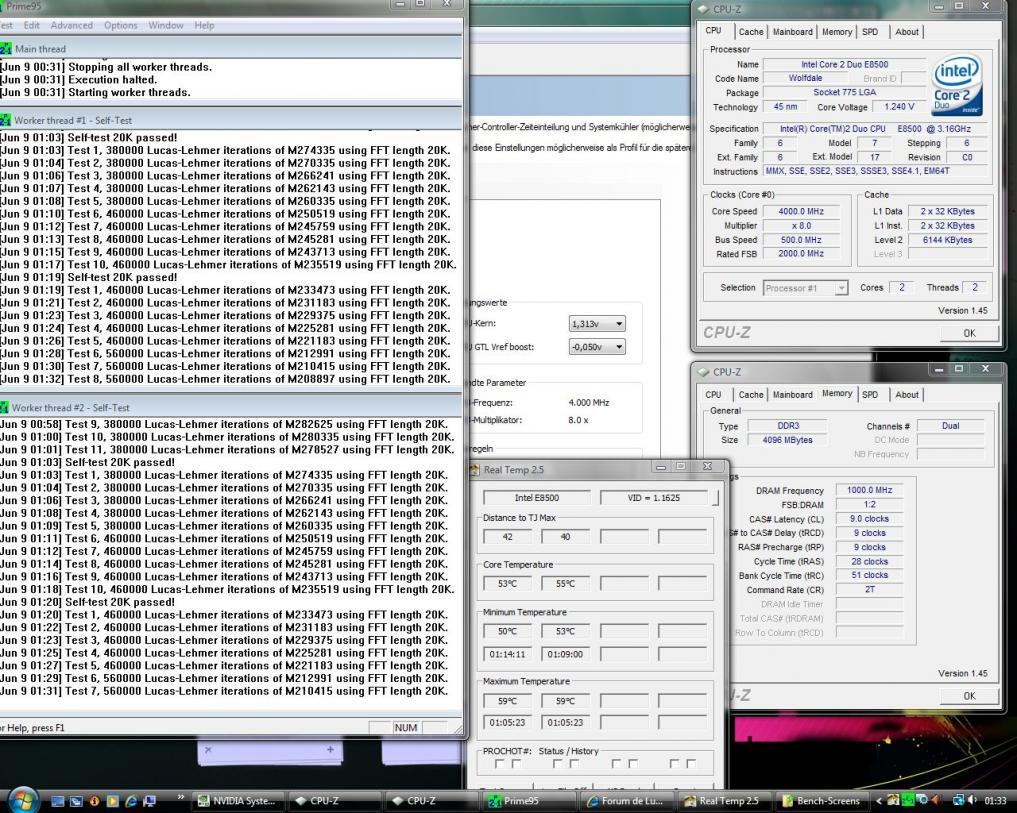Open the Processor #1 selection dropdown
Screen dimensions: 1017x813
pyautogui.click(x=805, y=288)
